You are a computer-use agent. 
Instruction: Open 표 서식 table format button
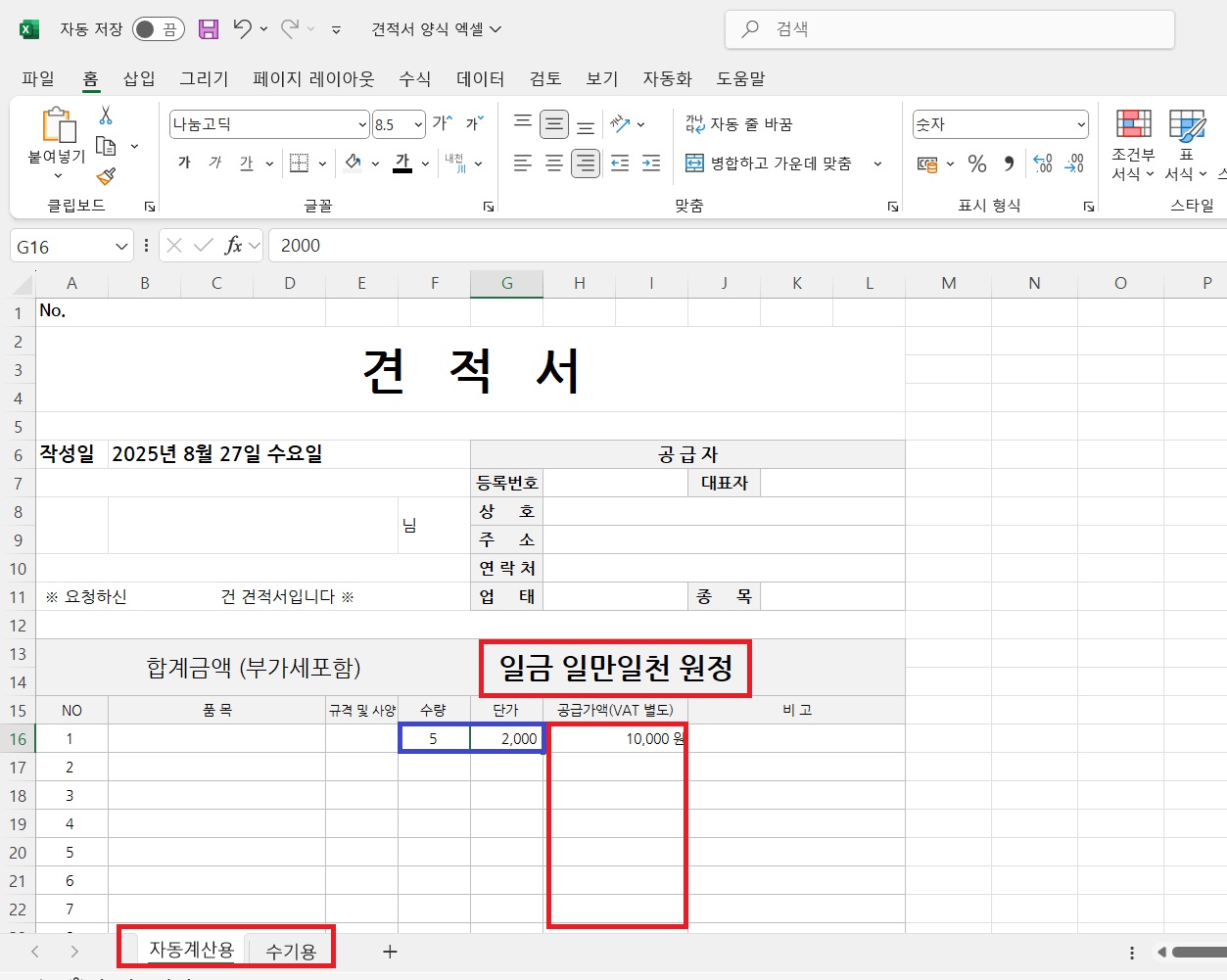1187,145
